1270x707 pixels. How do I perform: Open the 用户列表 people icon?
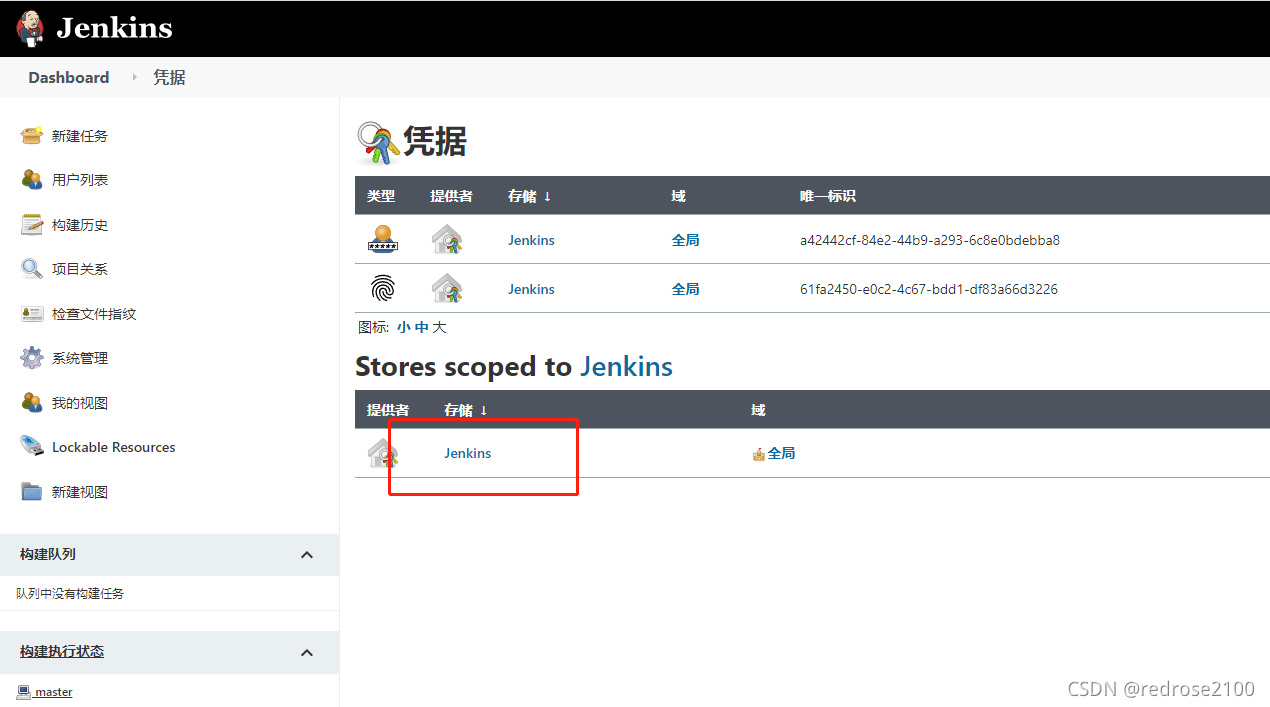[x=32, y=180]
